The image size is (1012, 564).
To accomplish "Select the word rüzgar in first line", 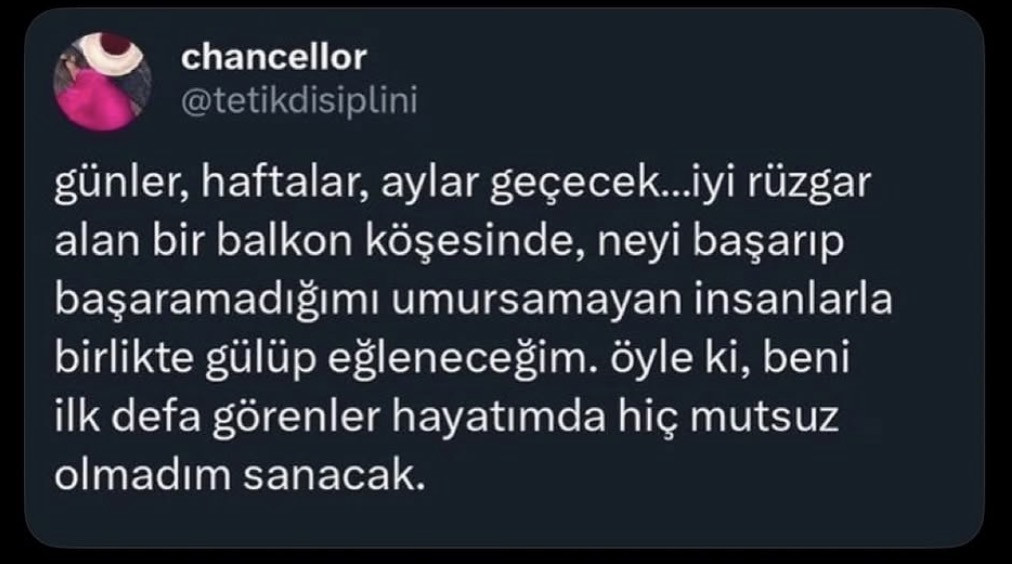I will click(x=809, y=185).
